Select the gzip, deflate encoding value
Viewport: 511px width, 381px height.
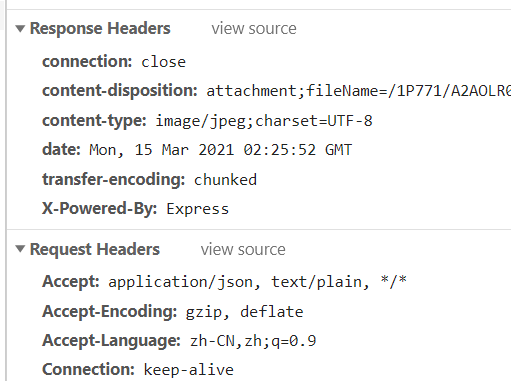coord(244,312)
